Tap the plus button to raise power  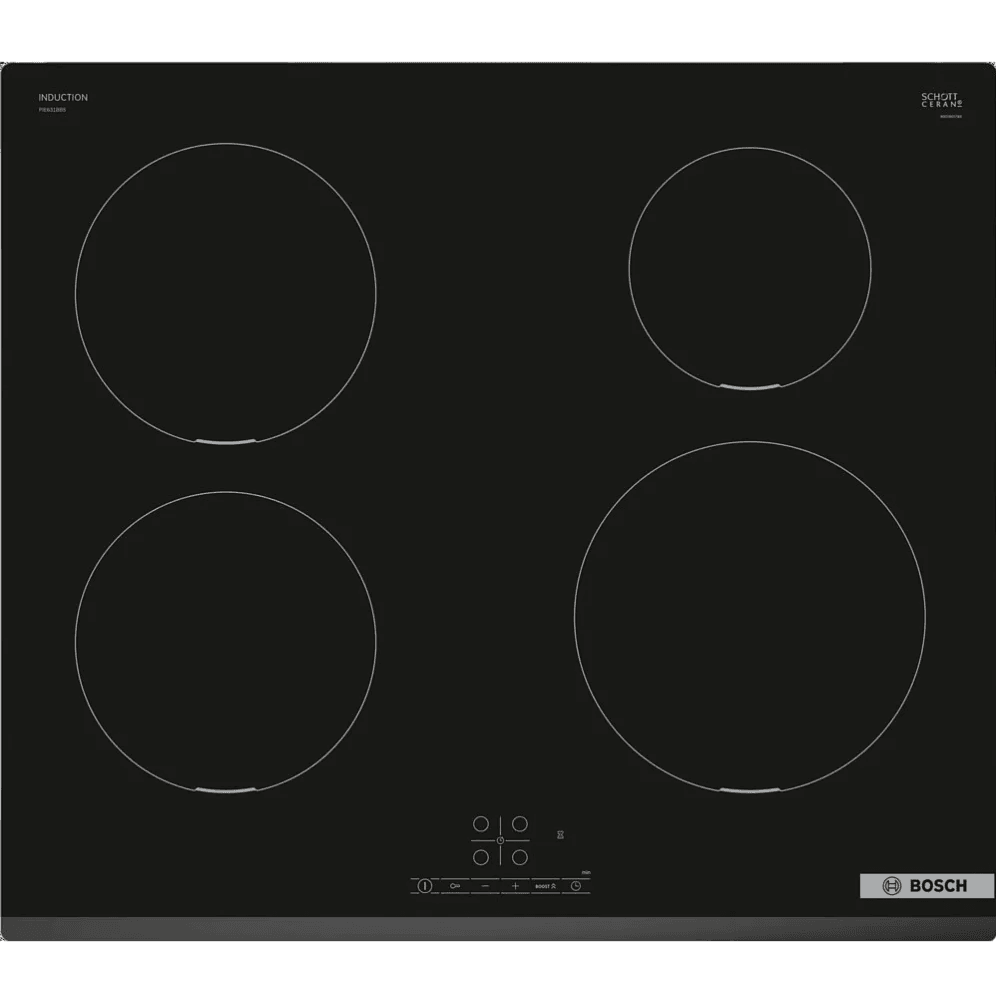(515, 885)
